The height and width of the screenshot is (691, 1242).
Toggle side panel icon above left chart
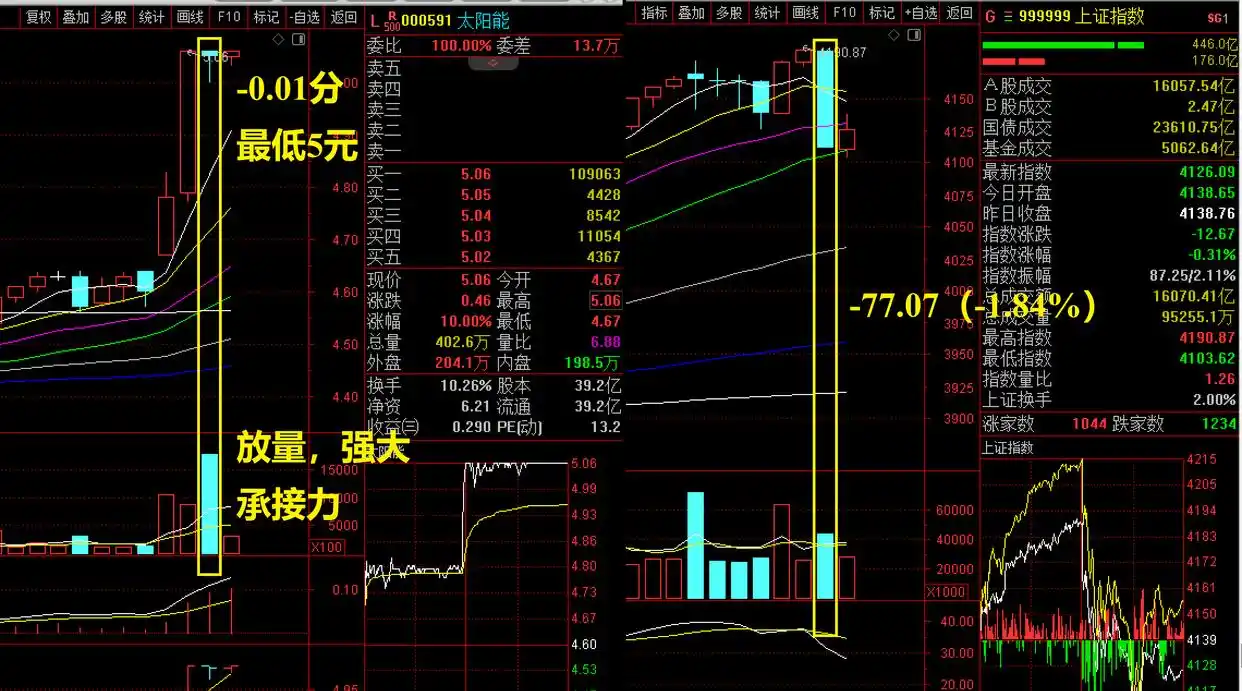(x=297, y=39)
